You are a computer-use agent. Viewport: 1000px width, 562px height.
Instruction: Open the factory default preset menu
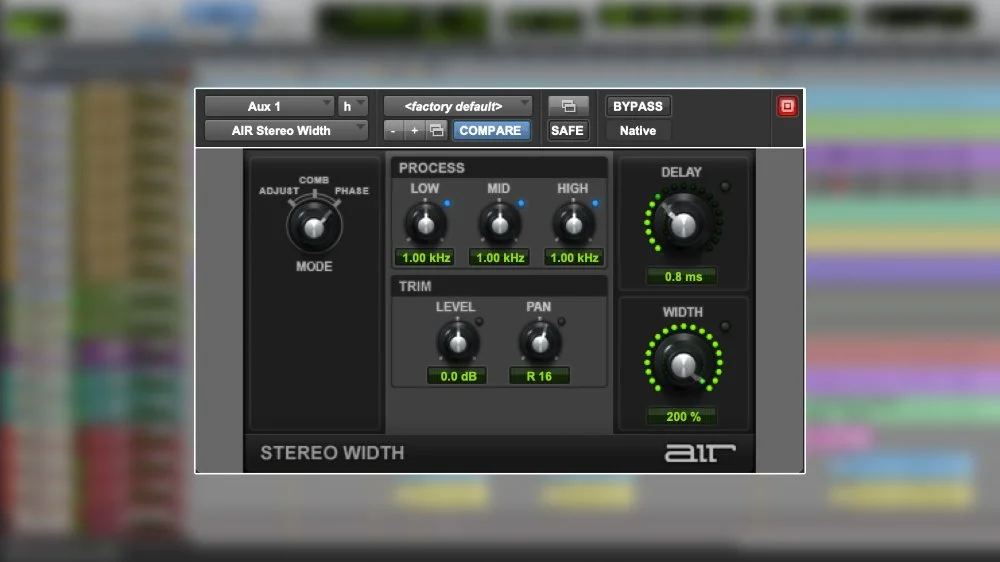(x=457, y=106)
